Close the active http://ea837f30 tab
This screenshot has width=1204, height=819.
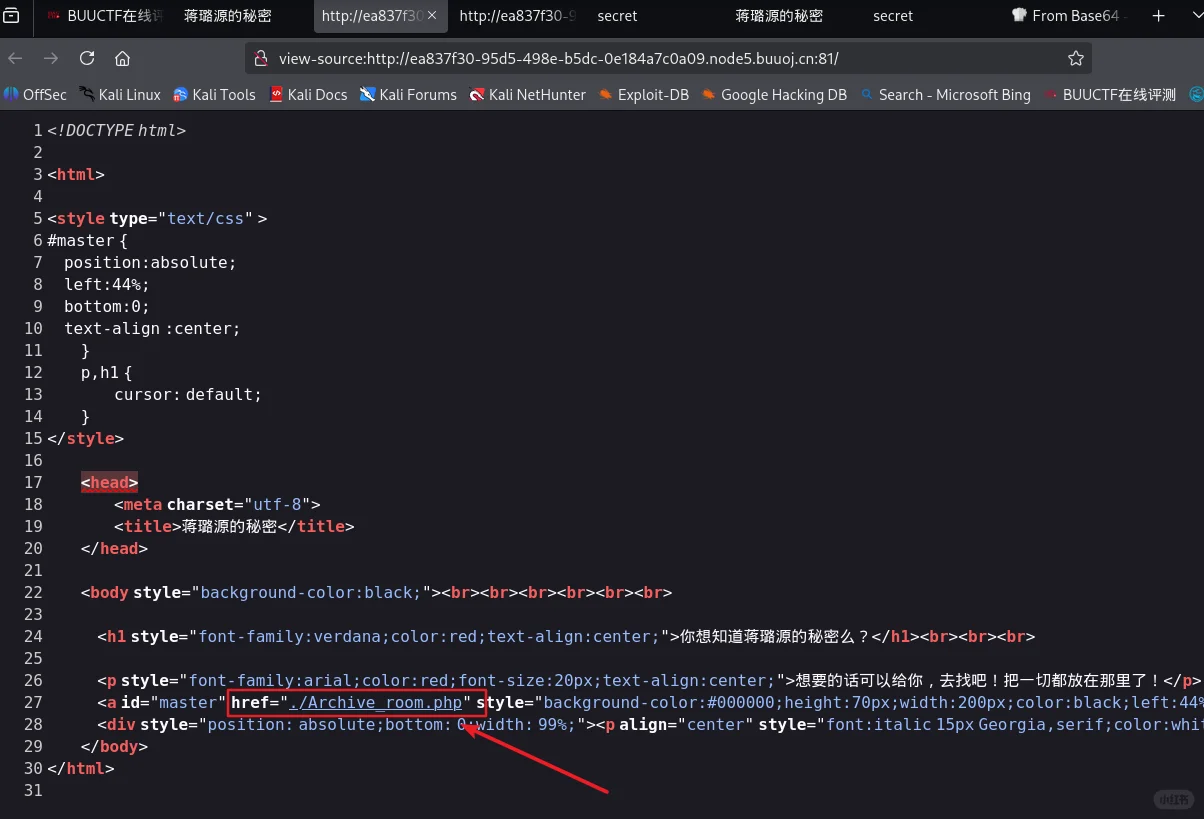click(x=432, y=16)
